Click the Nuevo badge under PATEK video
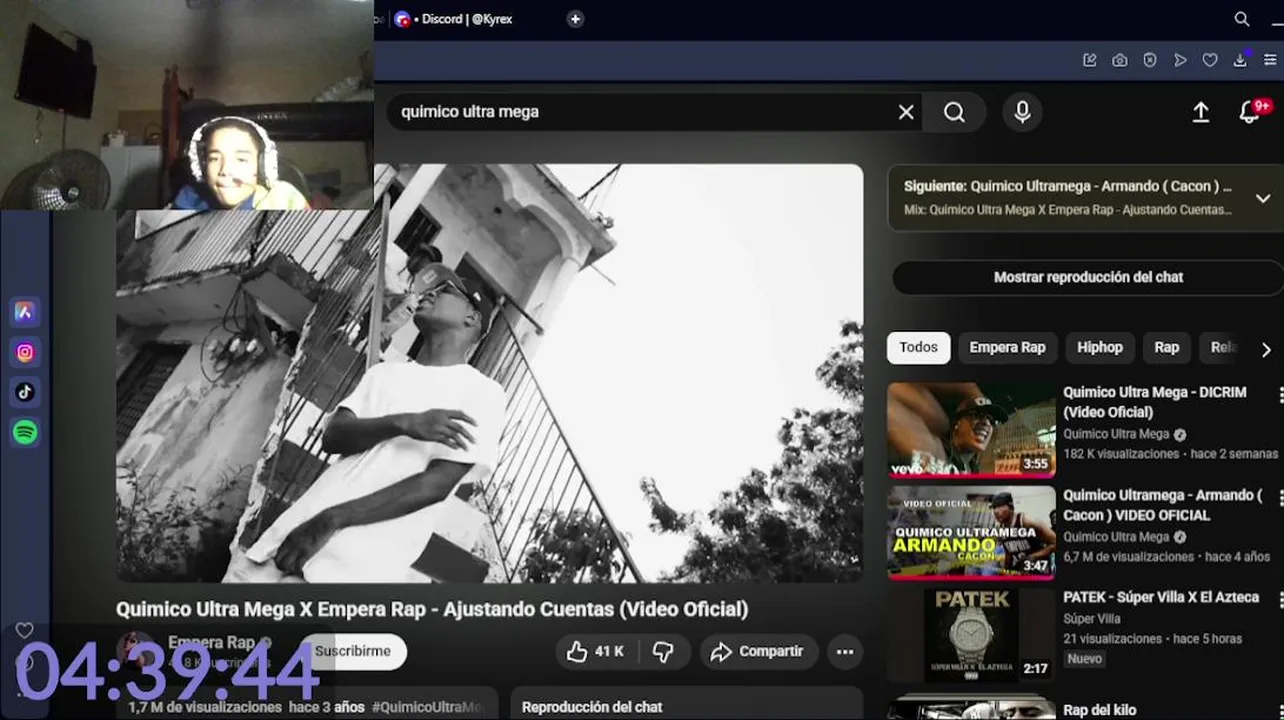 coord(1084,659)
